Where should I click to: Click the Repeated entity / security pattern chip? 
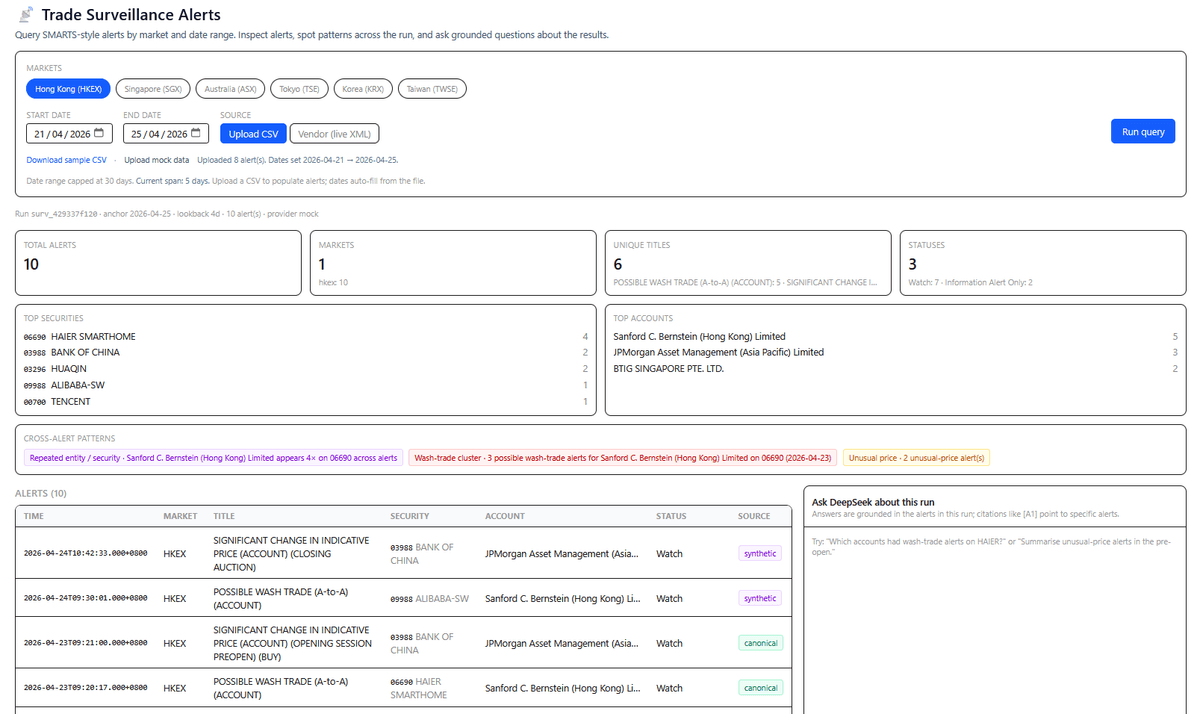(213, 458)
